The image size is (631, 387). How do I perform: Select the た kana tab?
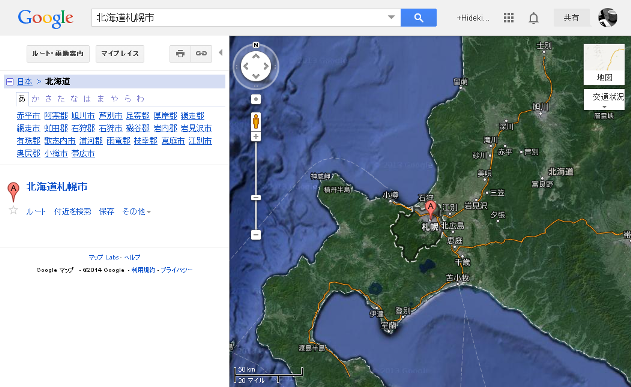61,99
